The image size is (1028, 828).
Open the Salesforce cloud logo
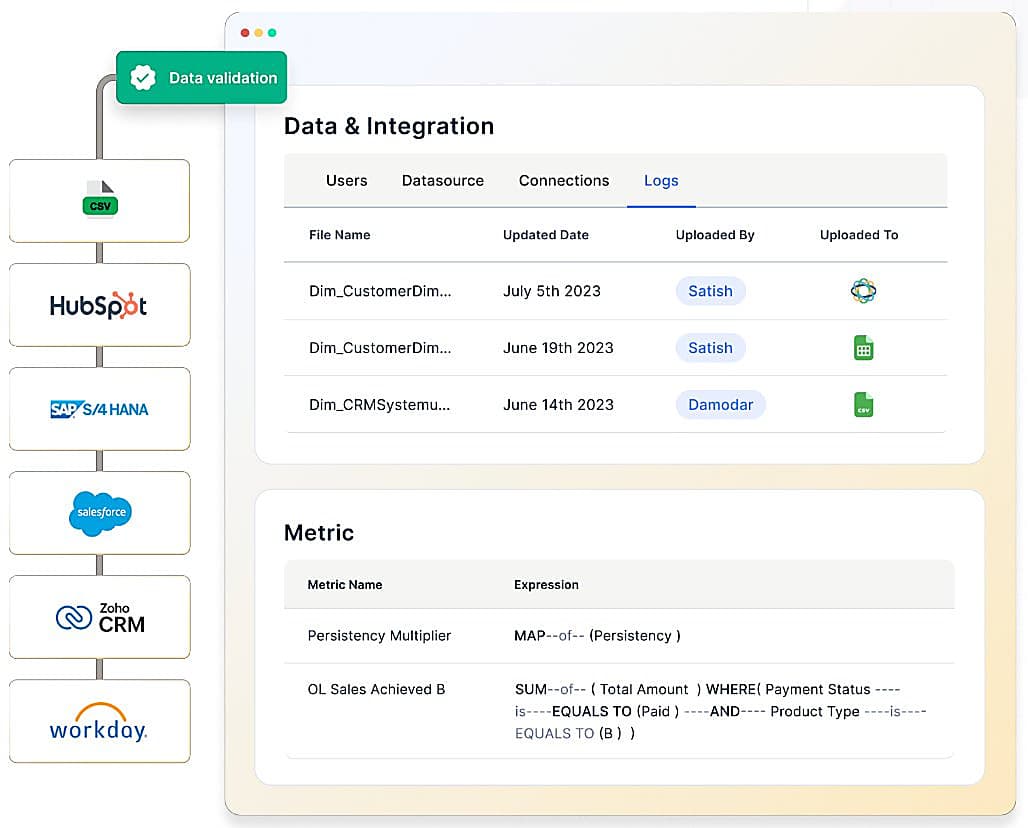(100, 513)
